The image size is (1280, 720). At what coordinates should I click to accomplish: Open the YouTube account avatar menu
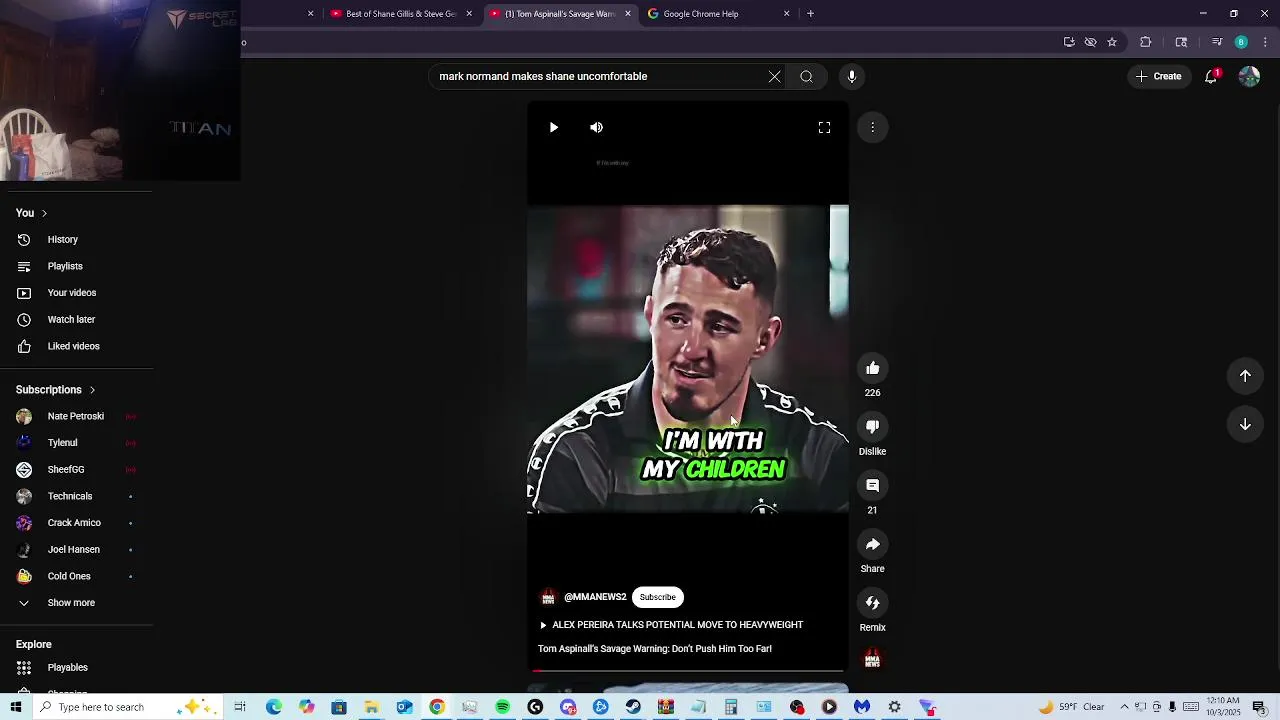click(1249, 76)
